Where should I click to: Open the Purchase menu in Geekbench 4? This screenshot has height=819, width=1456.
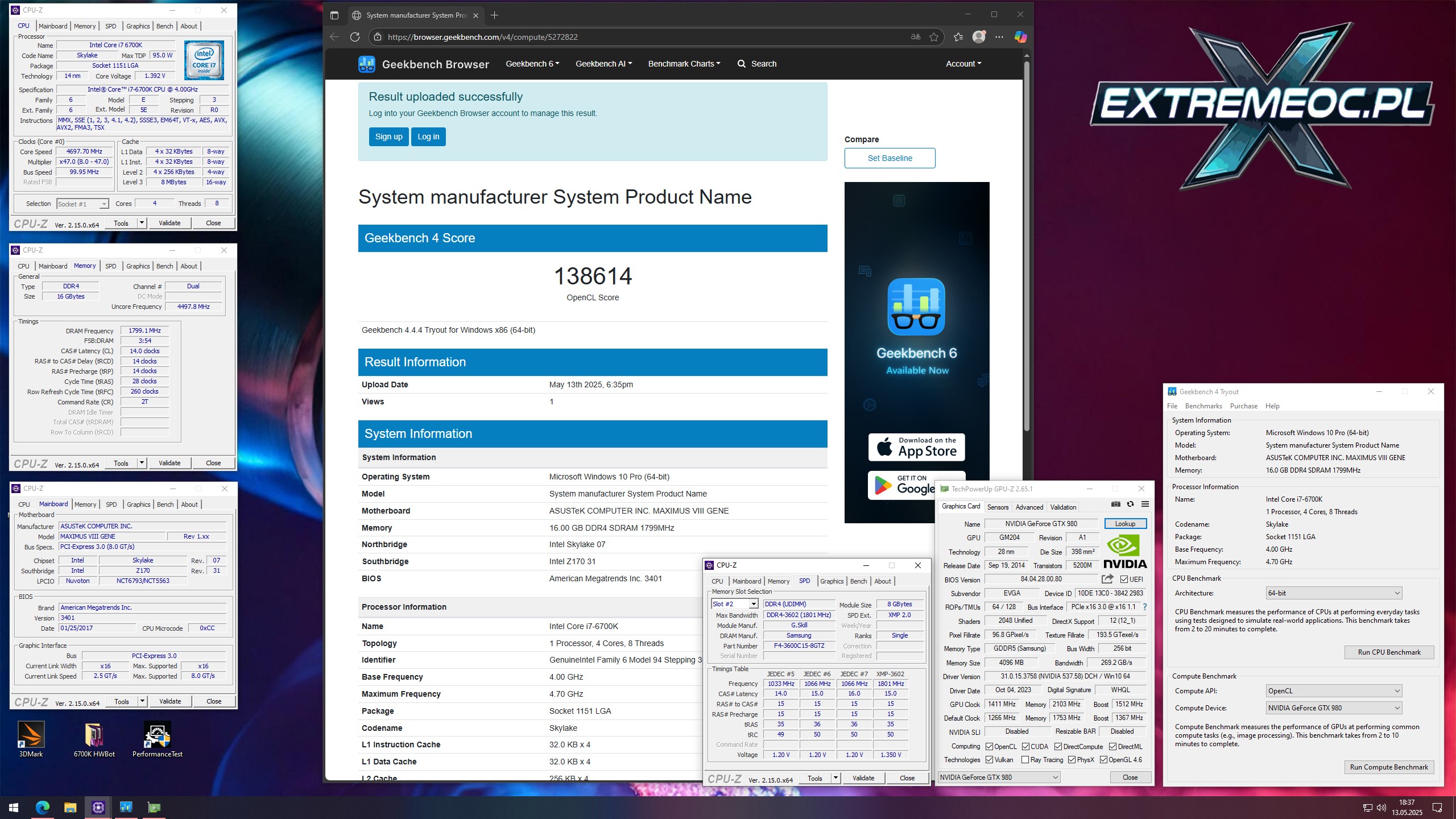[1243, 406]
